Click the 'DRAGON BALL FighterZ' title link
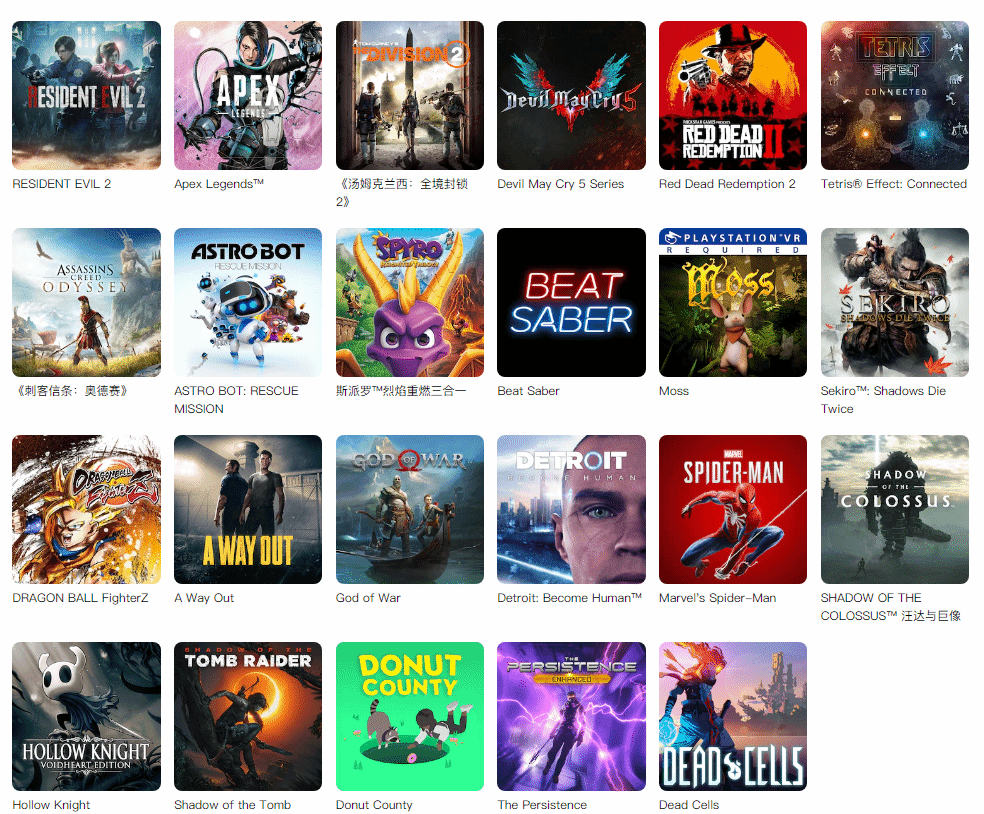 coord(80,598)
